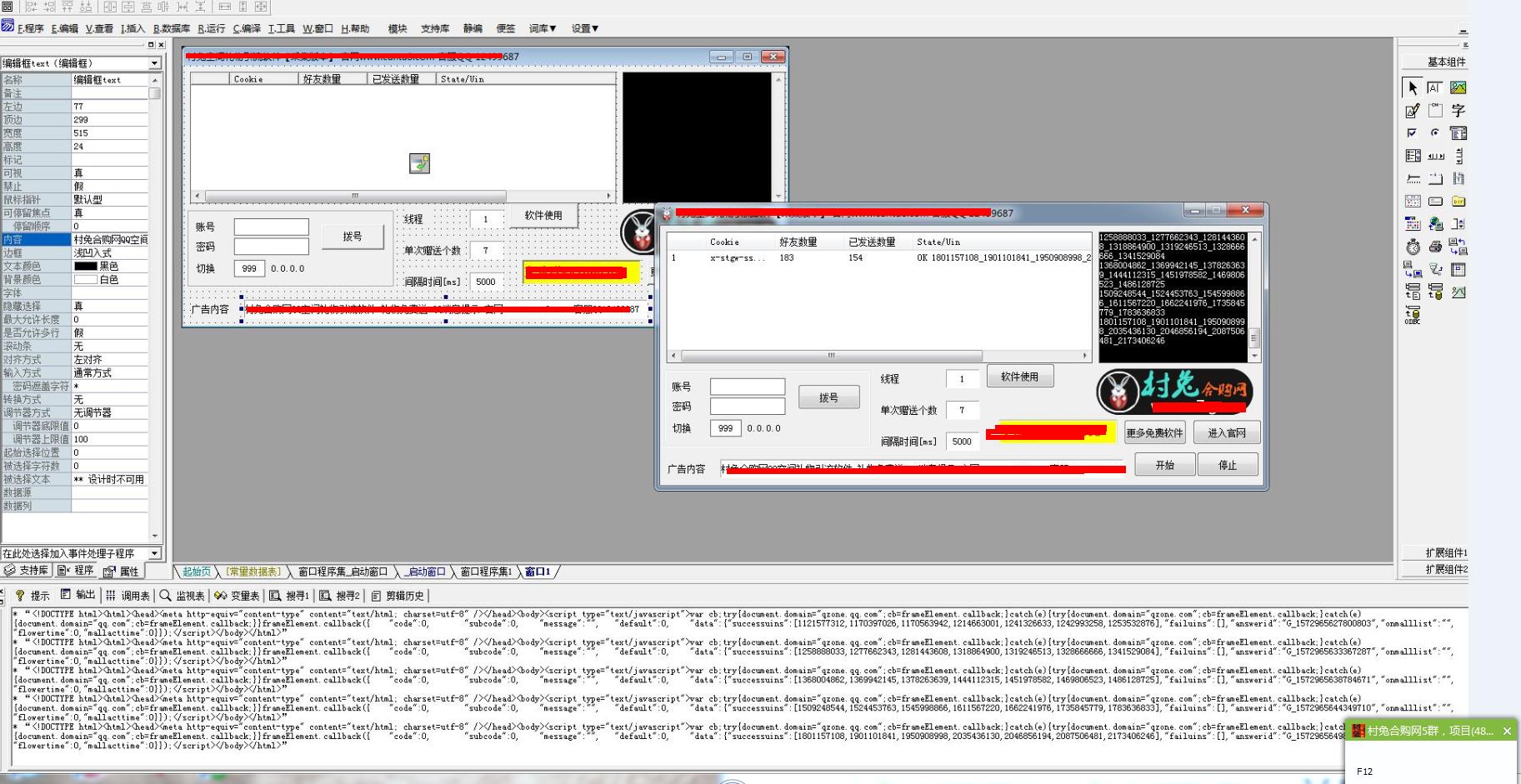Pick the drawing pad component with pencil
1521x784 pixels.
tap(1413, 110)
